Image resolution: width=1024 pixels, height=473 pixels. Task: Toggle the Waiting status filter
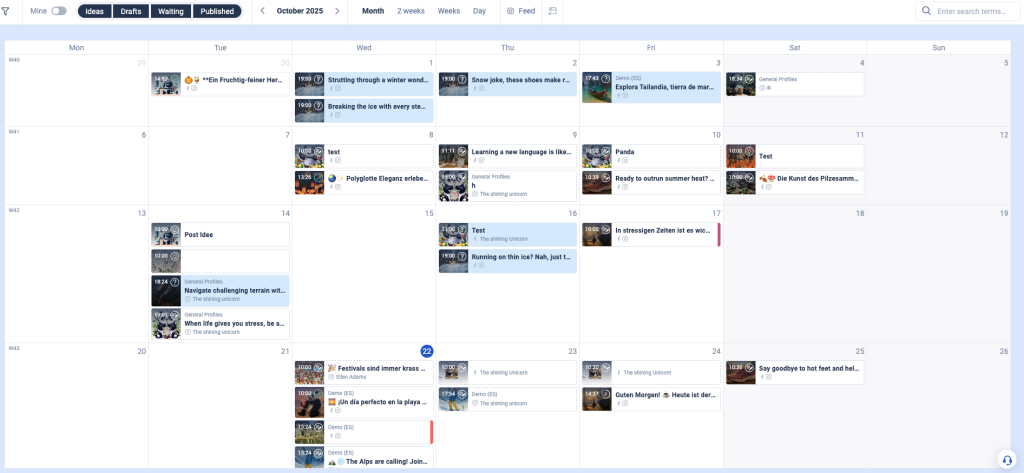(170, 11)
